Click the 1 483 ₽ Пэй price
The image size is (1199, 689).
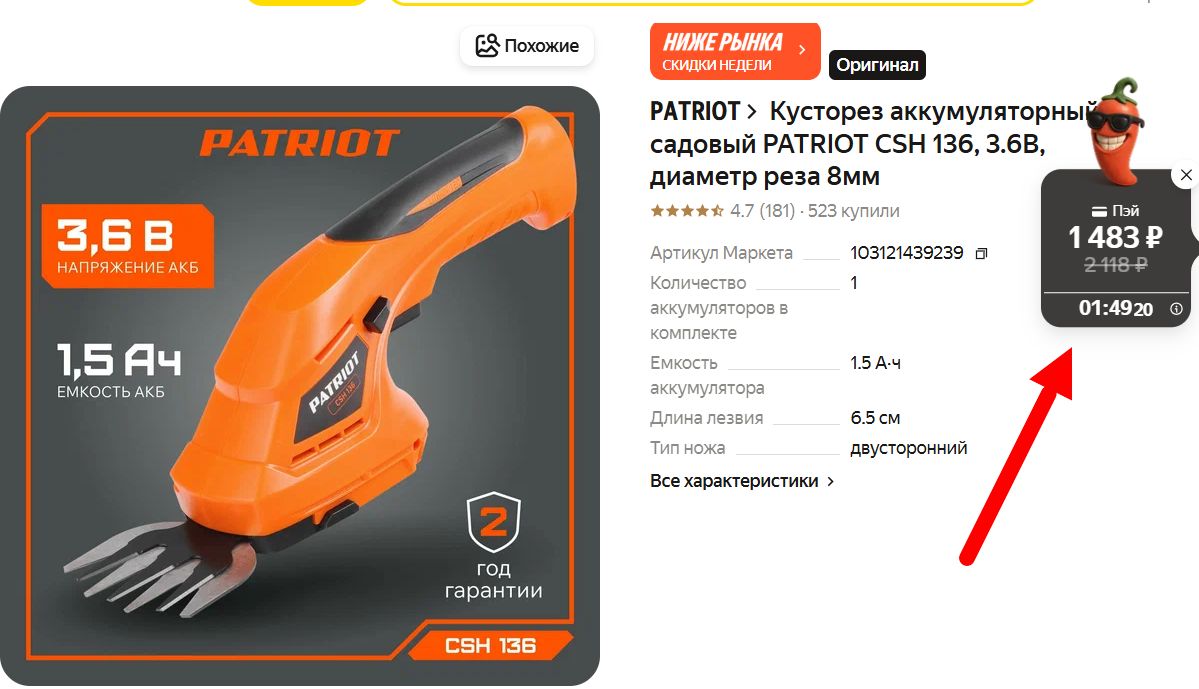pyautogui.click(x=1115, y=237)
